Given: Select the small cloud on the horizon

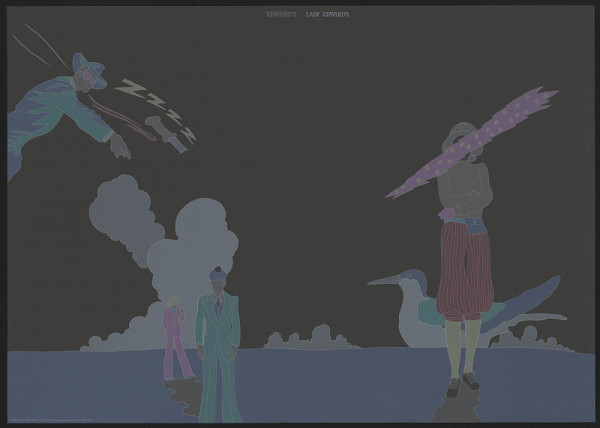Looking at the screenshot, I should pyautogui.click(x=313, y=338).
